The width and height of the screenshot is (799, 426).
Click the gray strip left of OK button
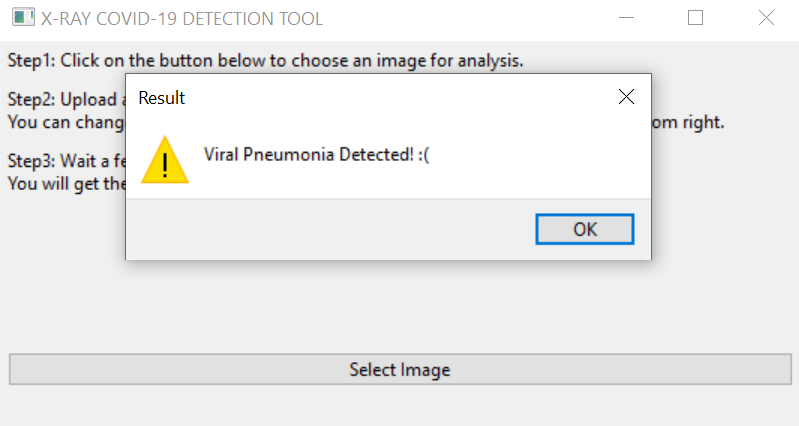pos(330,229)
